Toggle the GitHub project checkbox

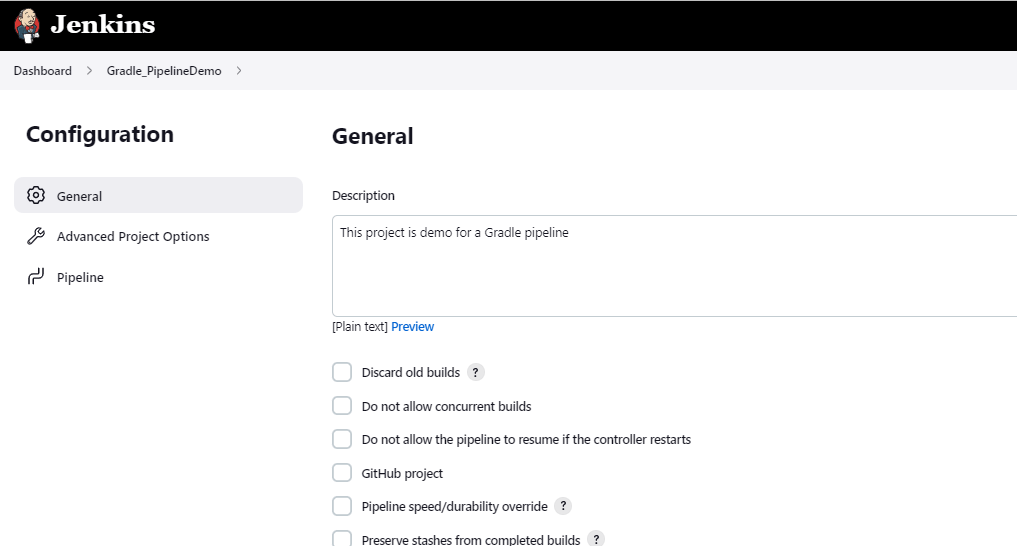pyautogui.click(x=342, y=473)
